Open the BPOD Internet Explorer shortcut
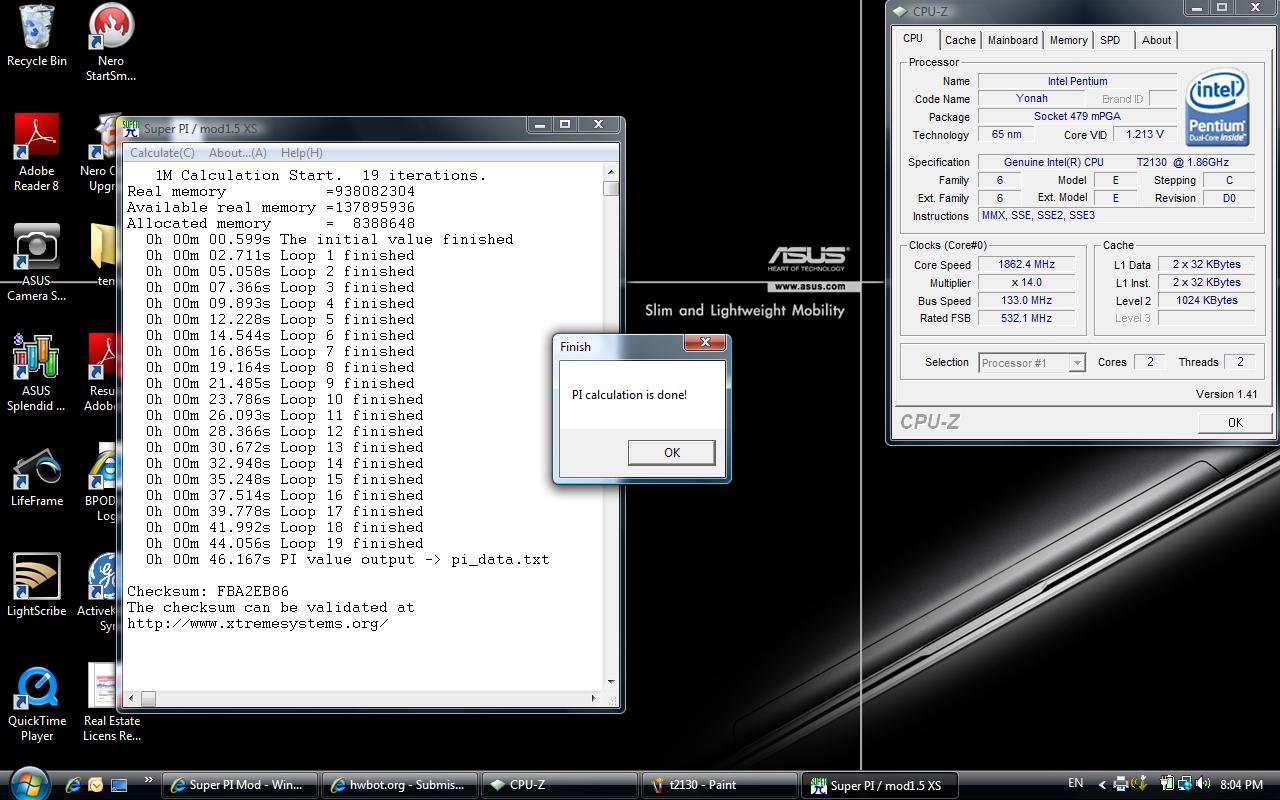1280x800 pixels. 103,482
